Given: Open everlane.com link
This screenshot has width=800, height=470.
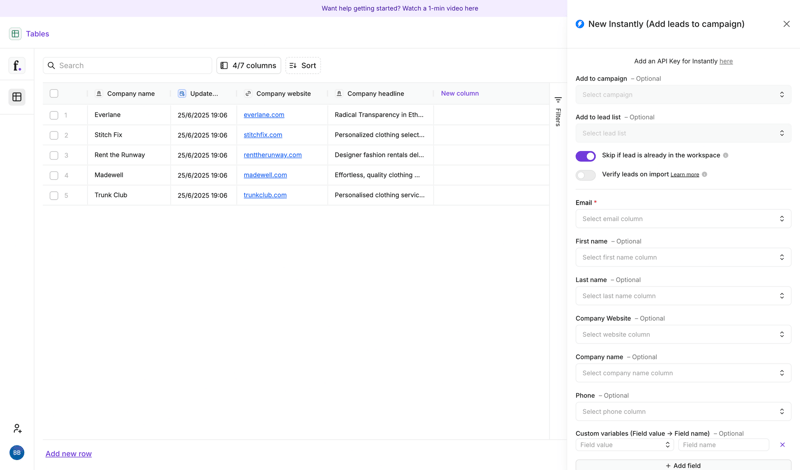Looking at the screenshot, I should click(264, 115).
